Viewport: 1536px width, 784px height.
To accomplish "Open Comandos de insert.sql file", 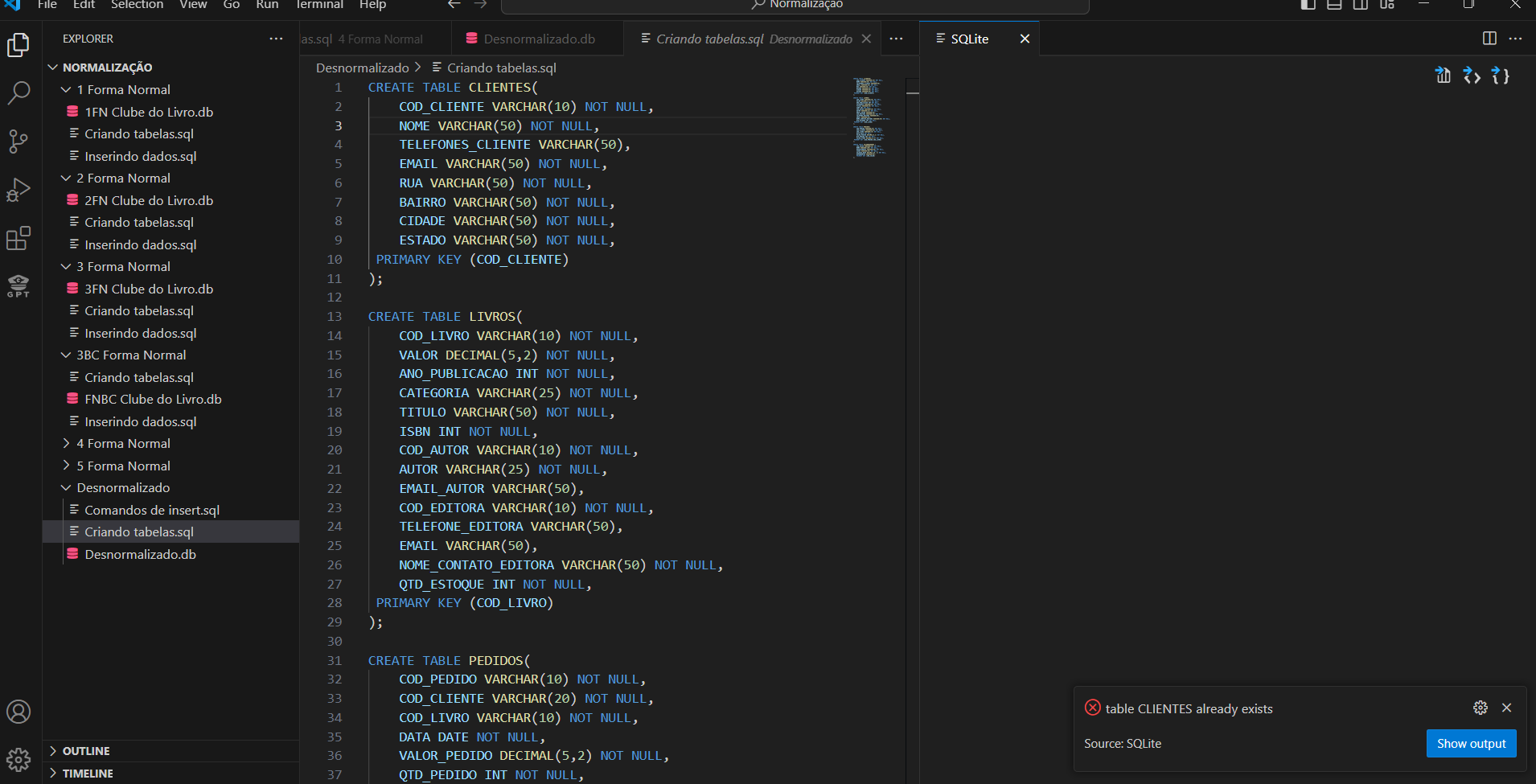I will pos(170,510).
